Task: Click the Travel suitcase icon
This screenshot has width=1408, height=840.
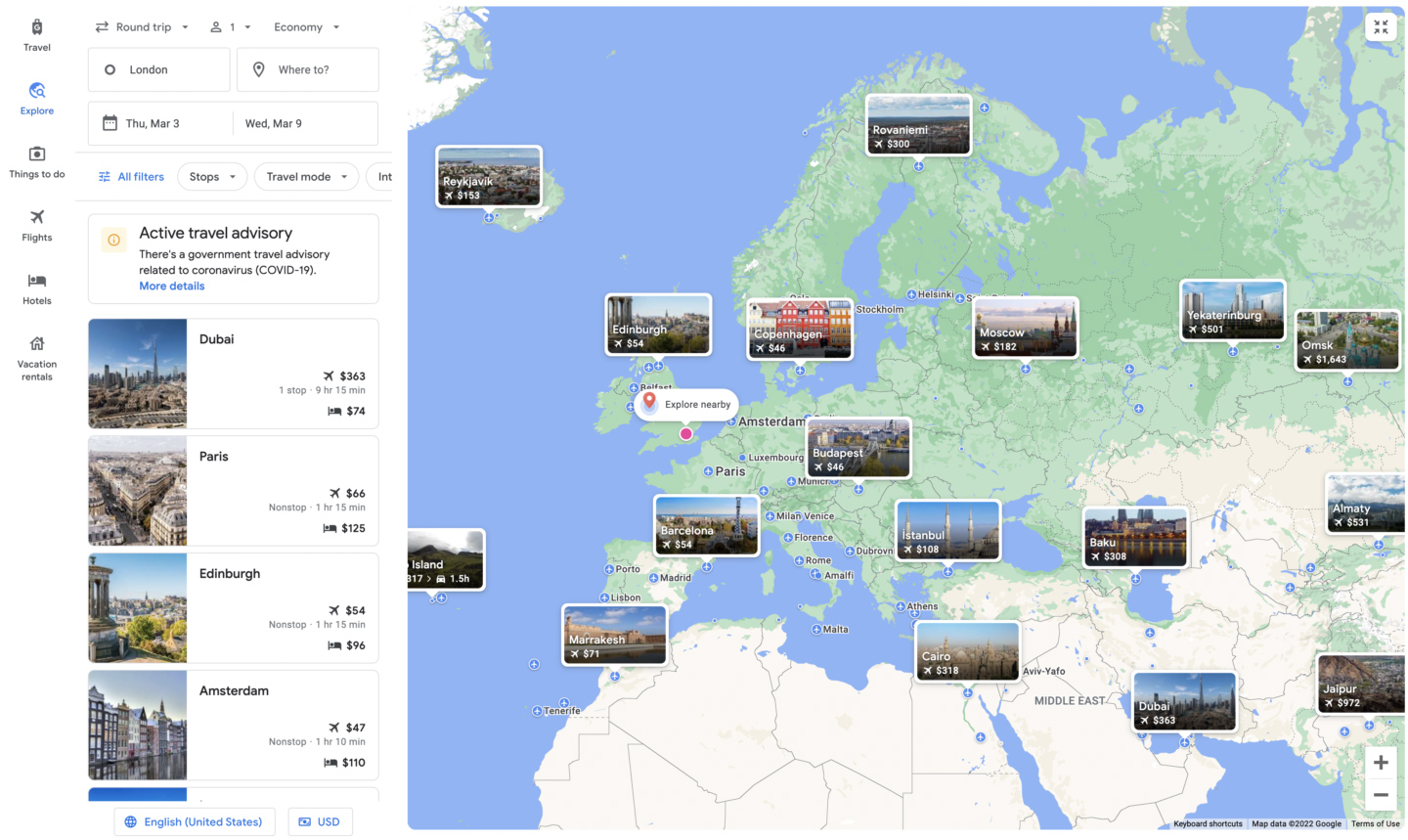Action: click(x=36, y=34)
